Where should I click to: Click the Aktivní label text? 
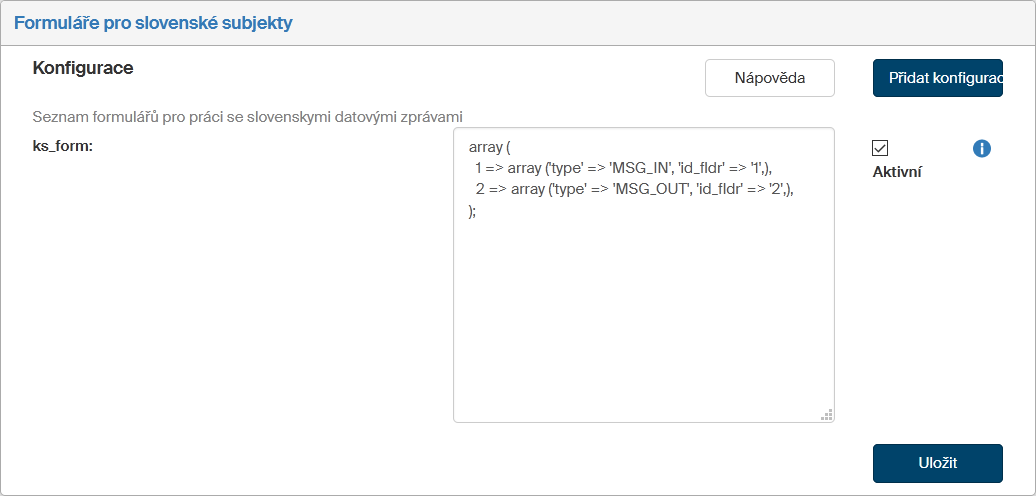click(897, 171)
